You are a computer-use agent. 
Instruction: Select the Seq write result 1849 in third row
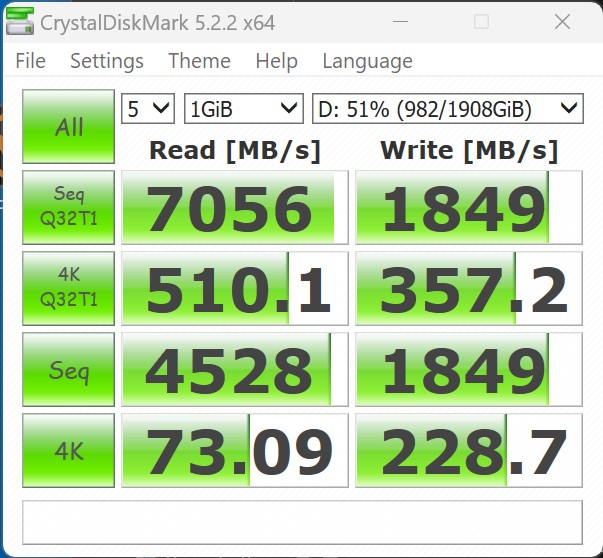pyautogui.click(x=469, y=370)
